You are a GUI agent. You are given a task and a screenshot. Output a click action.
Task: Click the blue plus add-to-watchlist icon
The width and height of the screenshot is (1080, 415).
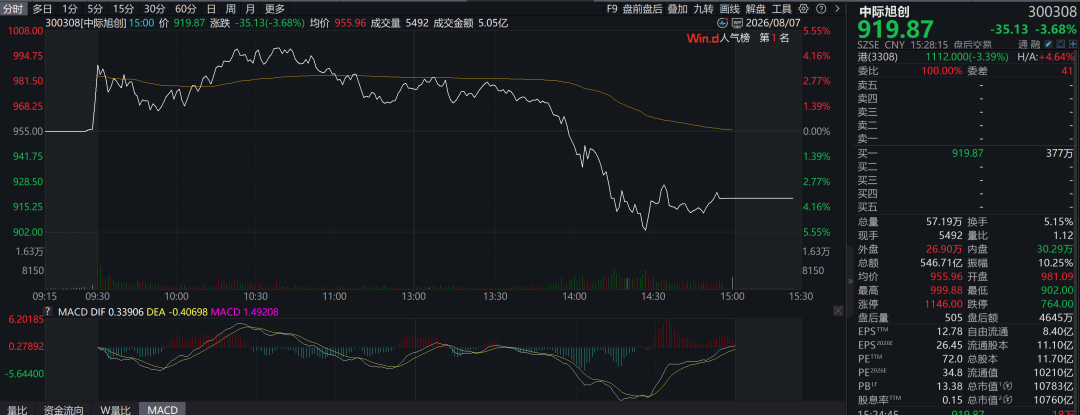click(x=1073, y=43)
